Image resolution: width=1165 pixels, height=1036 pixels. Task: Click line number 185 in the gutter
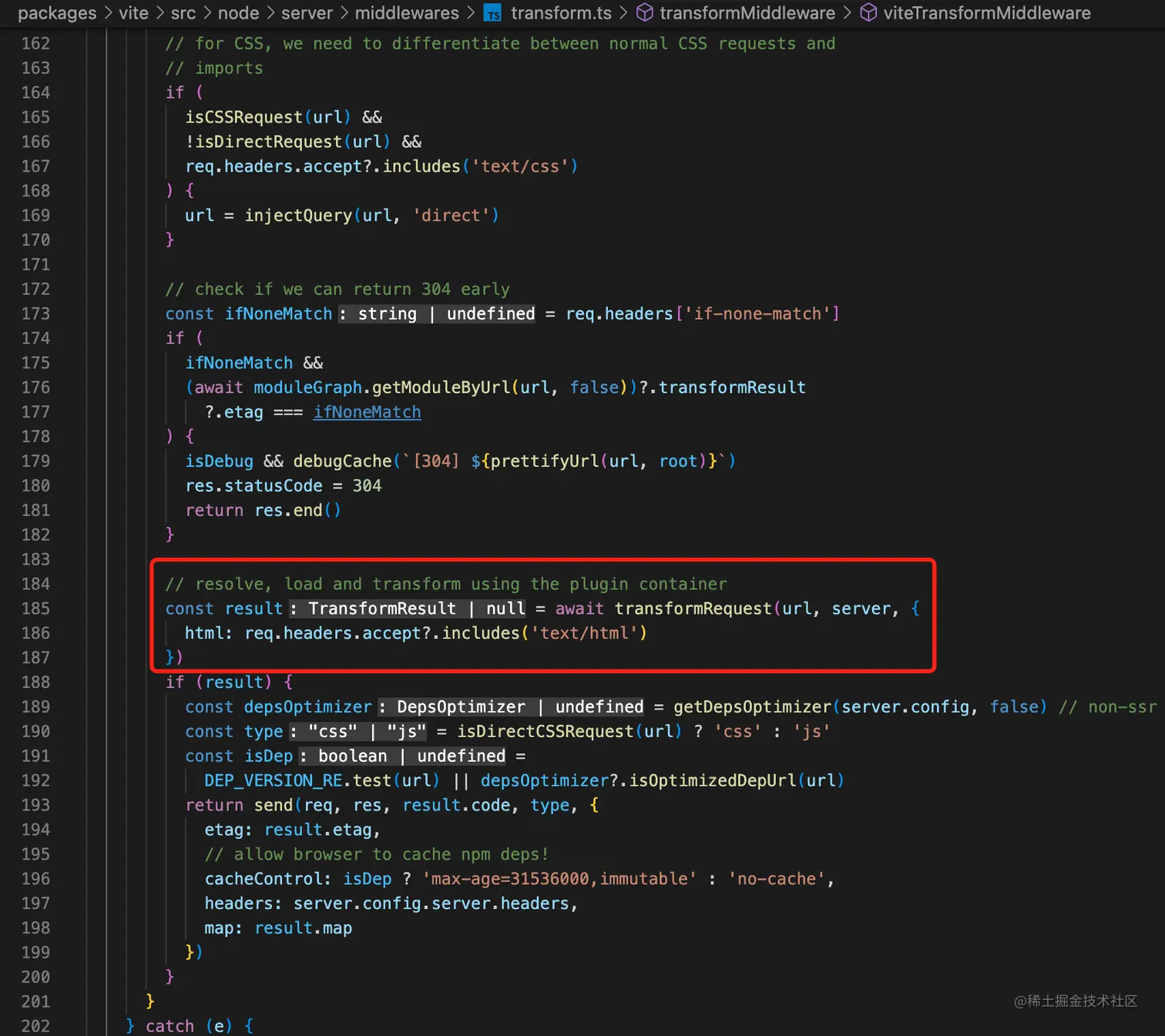point(35,609)
